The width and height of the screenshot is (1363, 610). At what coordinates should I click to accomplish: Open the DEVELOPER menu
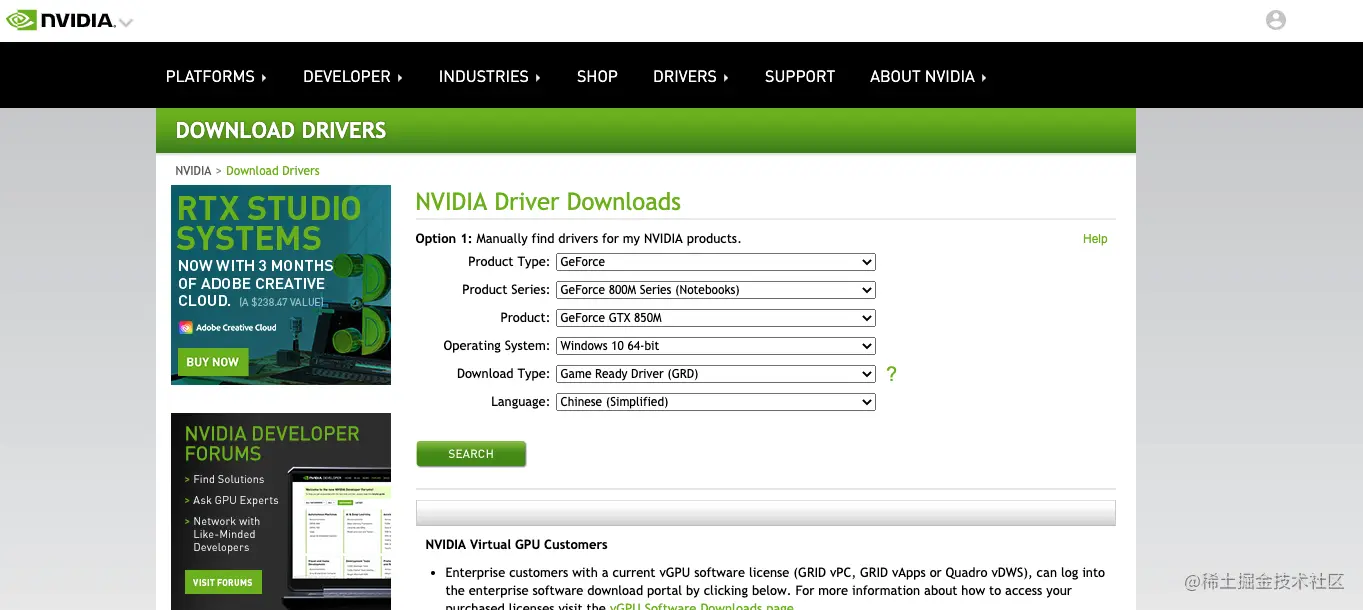coord(353,76)
